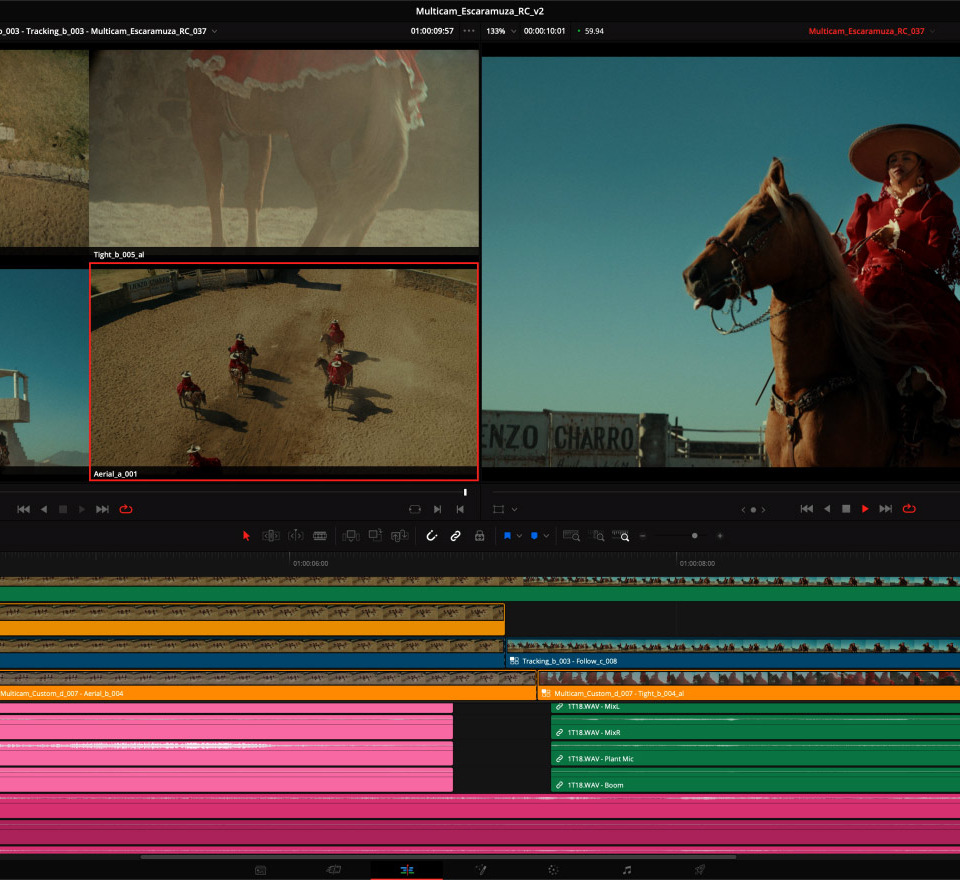
Task: Click the custom zoom icon
Action: (621, 536)
